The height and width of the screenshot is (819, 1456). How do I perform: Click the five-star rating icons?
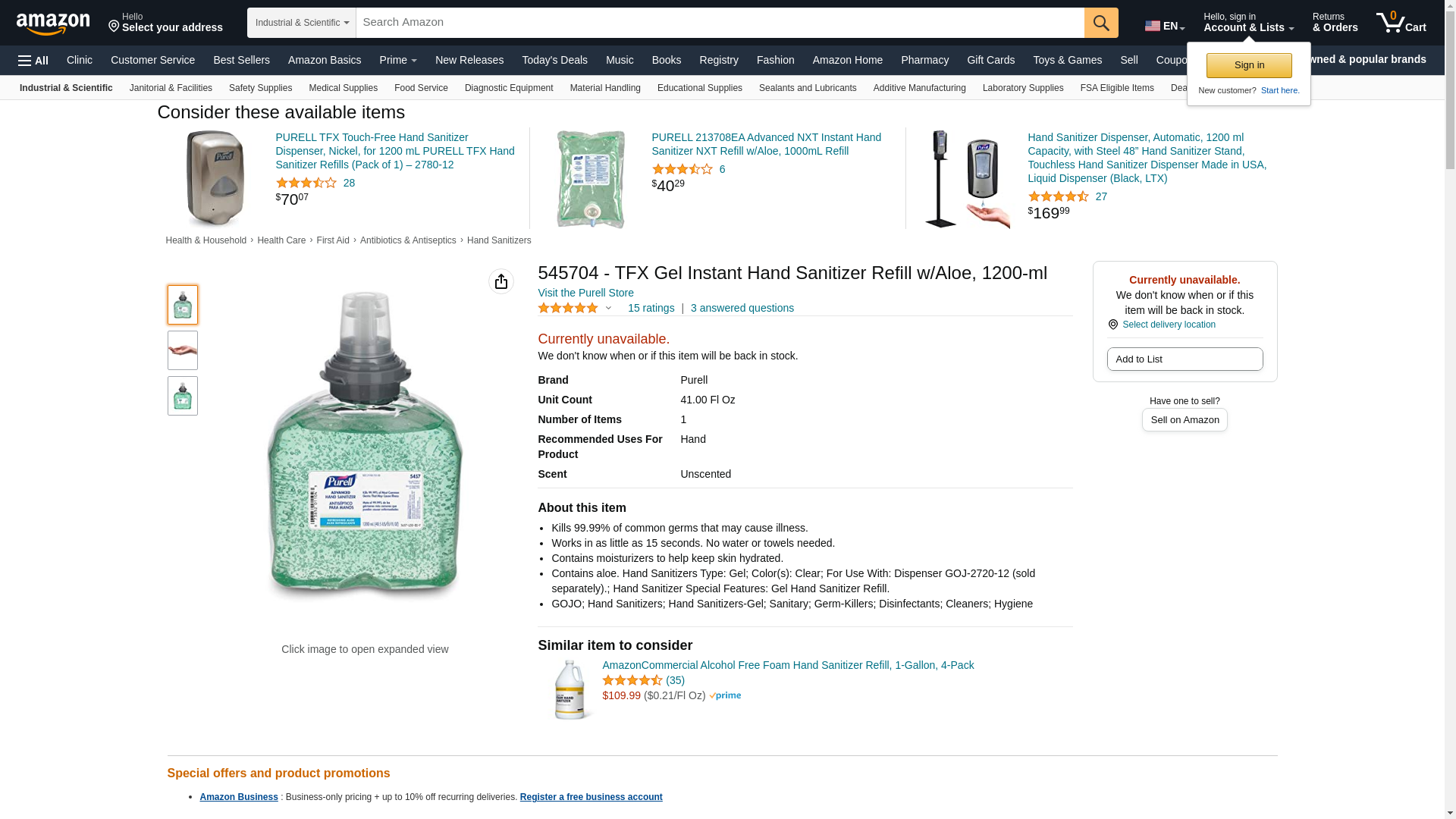coord(568,308)
